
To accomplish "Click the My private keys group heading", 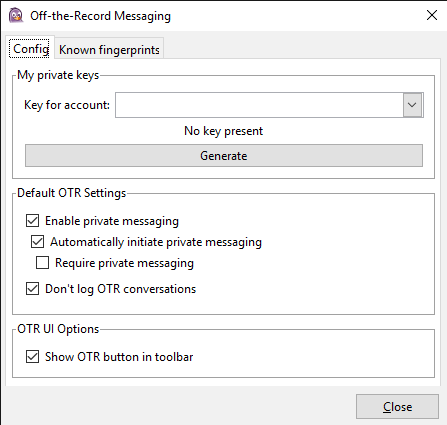I will coord(58,75).
